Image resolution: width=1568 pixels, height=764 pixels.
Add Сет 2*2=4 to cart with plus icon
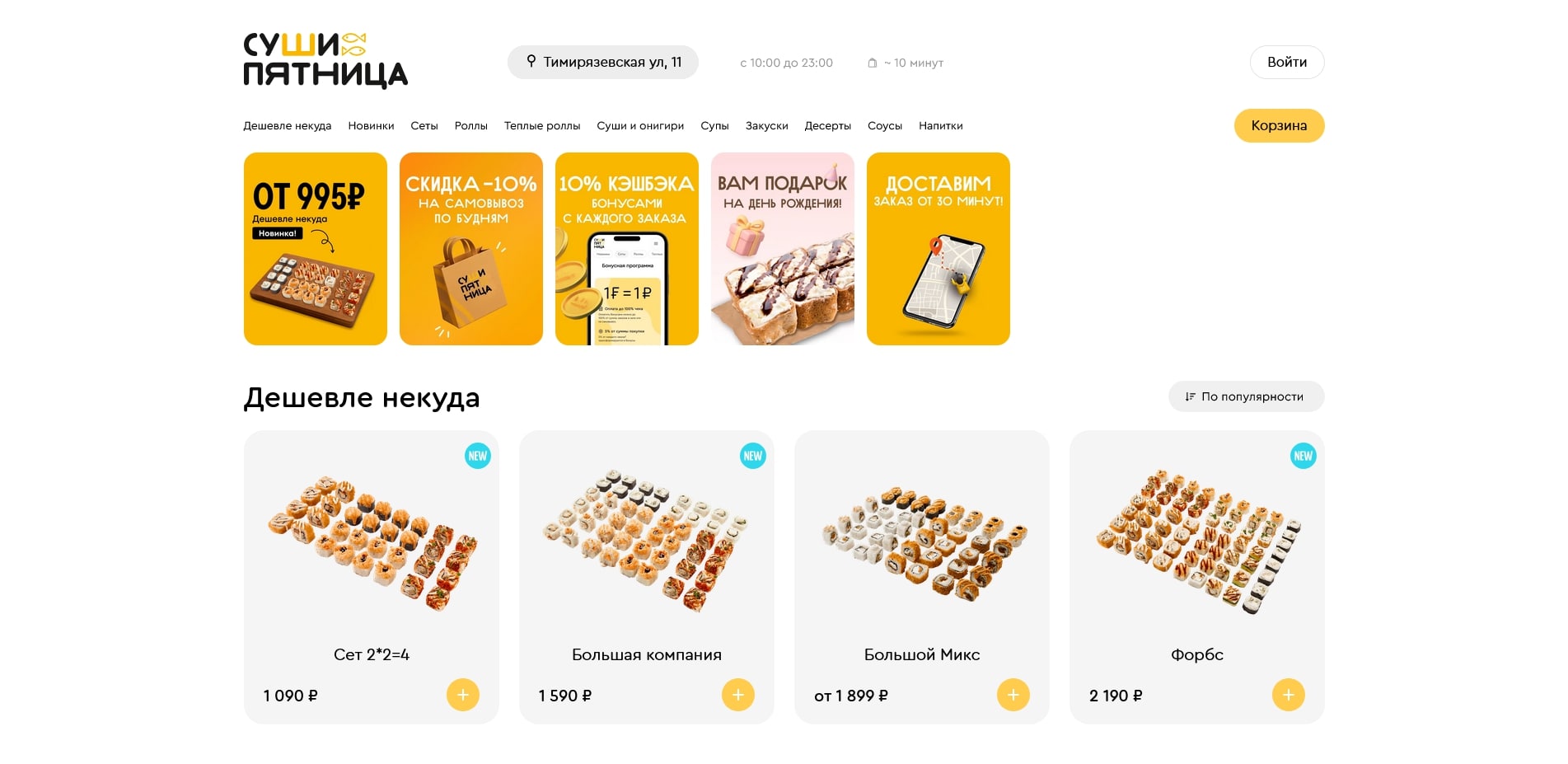click(x=463, y=695)
